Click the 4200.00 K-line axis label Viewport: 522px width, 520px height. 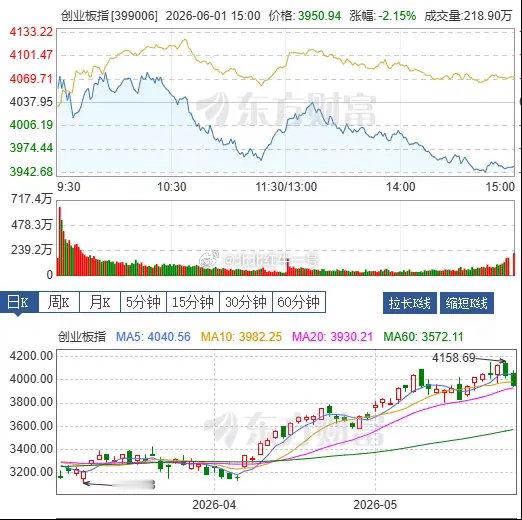click(31, 356)
